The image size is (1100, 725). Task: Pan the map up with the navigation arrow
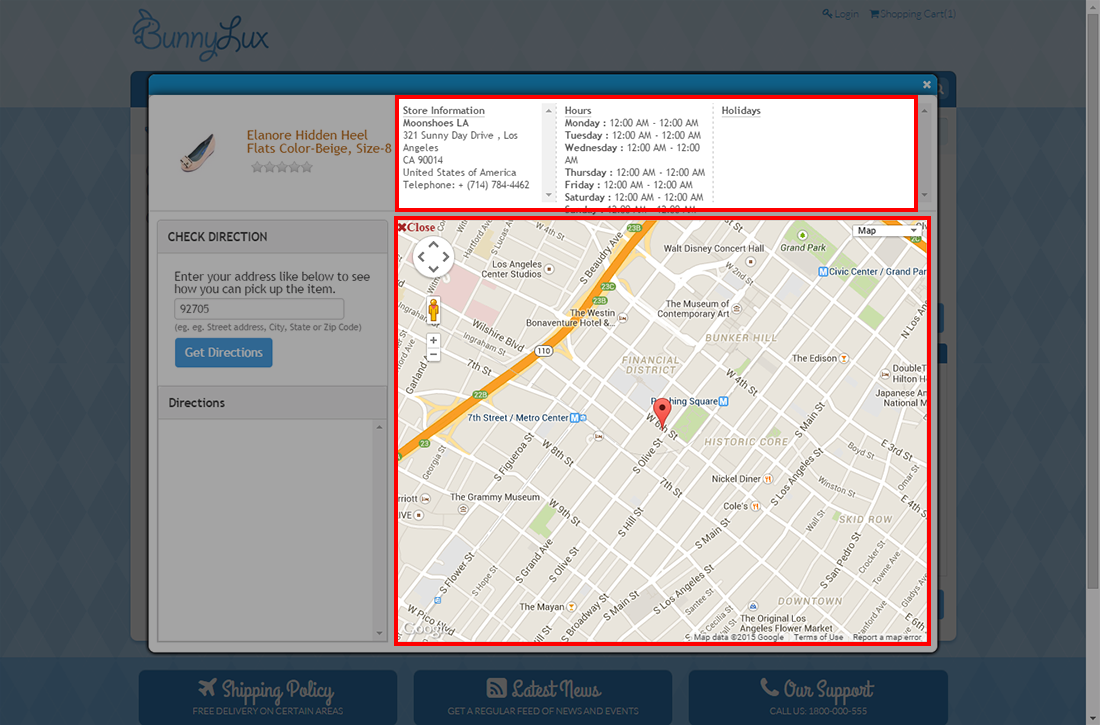point(433,245)
